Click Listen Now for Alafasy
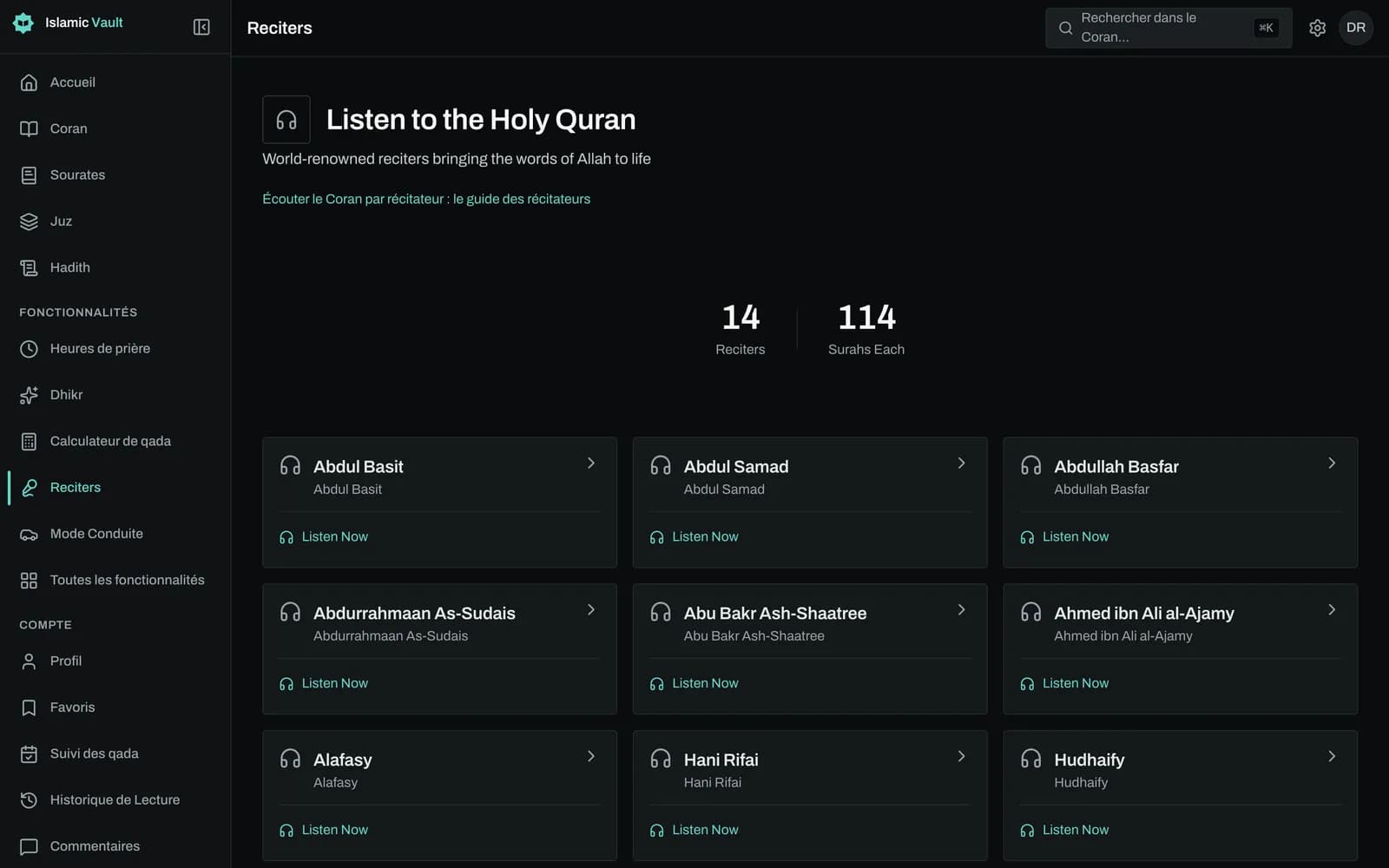 tap(324, 831)
